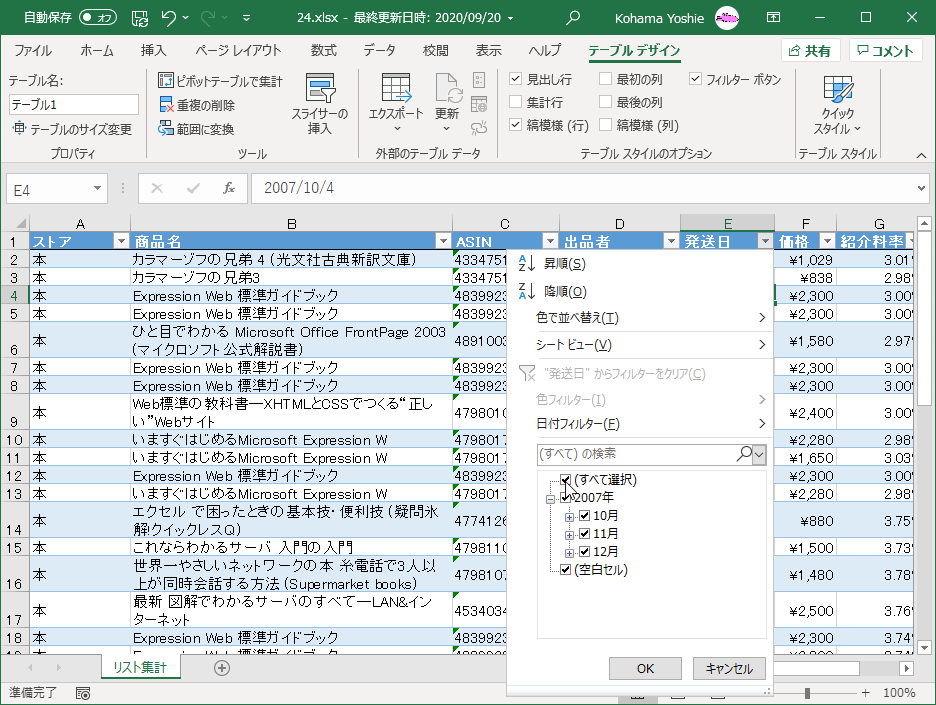
Task: Collapse the ribbon
Action: (x=922, y=155)
